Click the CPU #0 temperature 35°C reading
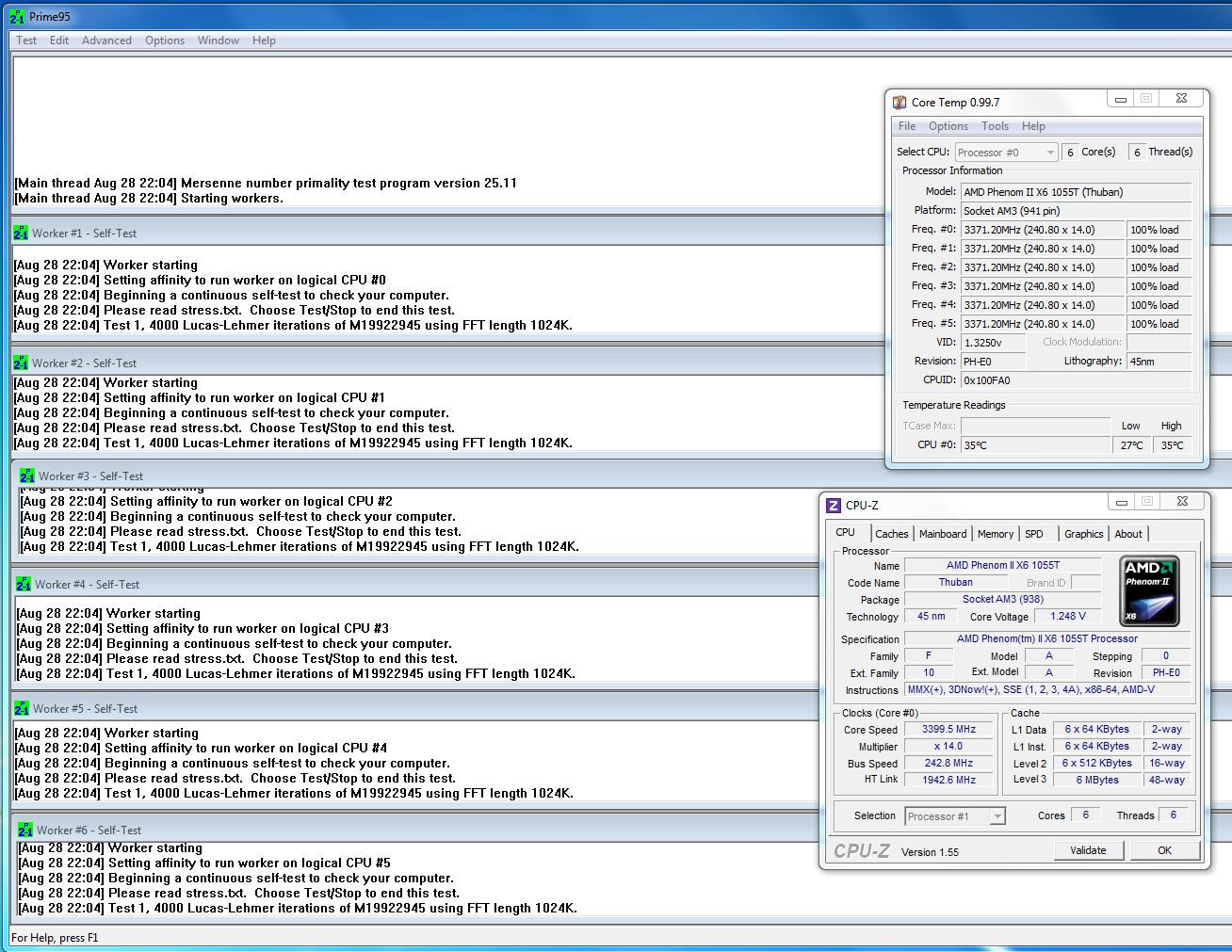Viewport: 1232px width, 952px height. [x=1035, y=445]
